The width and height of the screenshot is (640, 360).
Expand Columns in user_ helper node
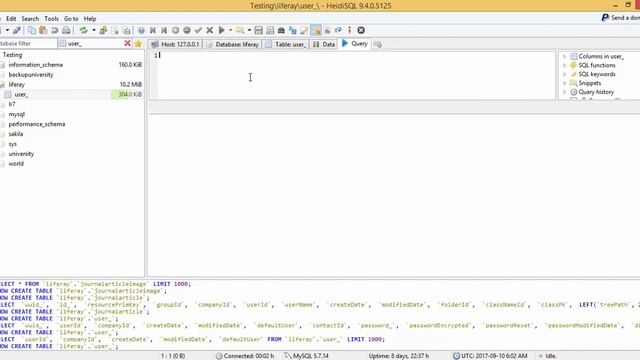click(x=565, y=56)
